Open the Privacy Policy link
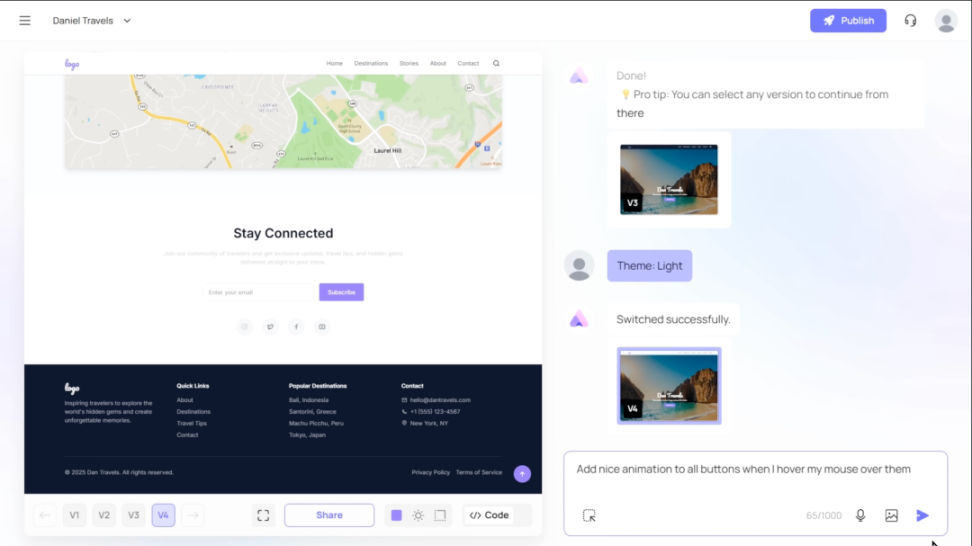 pos(430,472)
